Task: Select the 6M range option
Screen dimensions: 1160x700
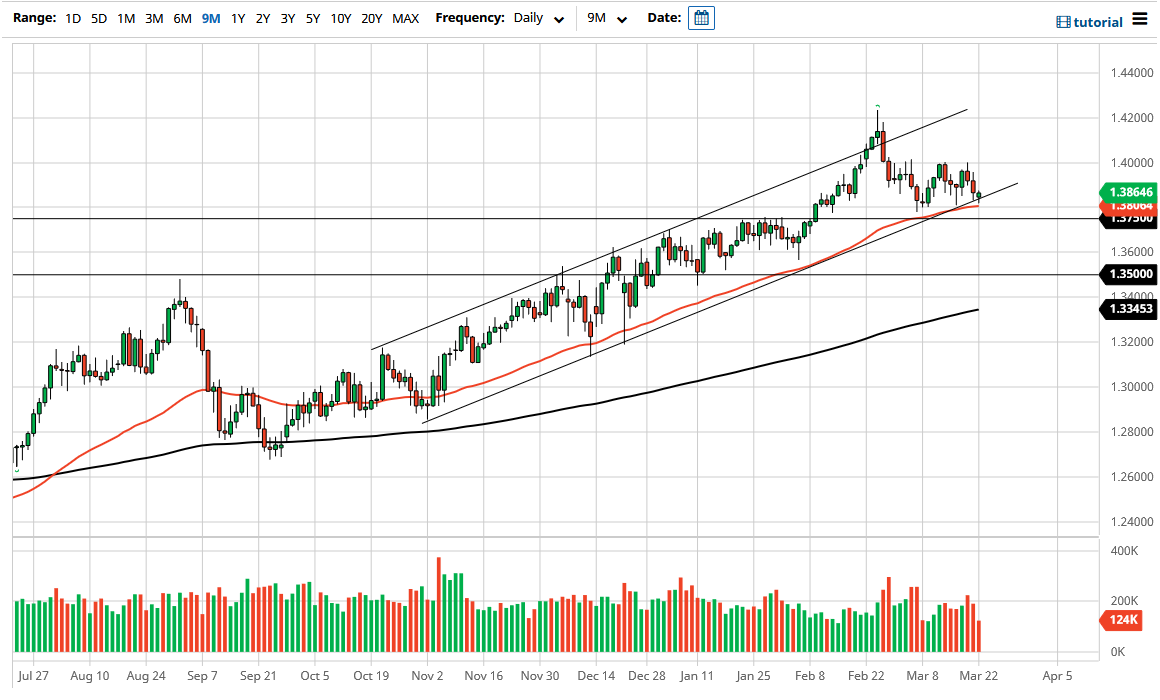Action: tap(182, 18)
